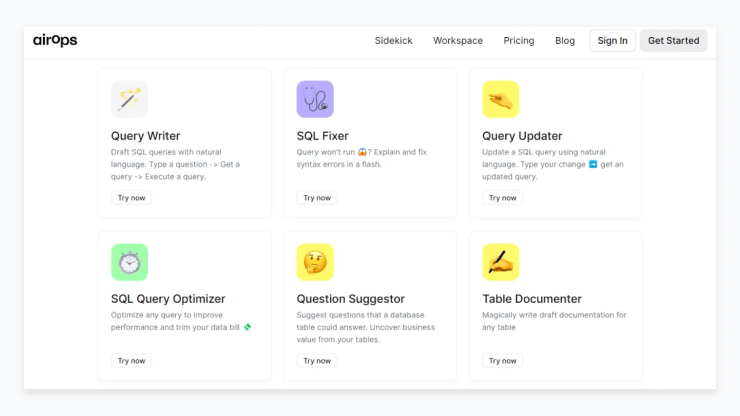Open the Sidekick menu item
Image resolution: width=740 pixels, height=416 pixels.
(x=393, y=41)
